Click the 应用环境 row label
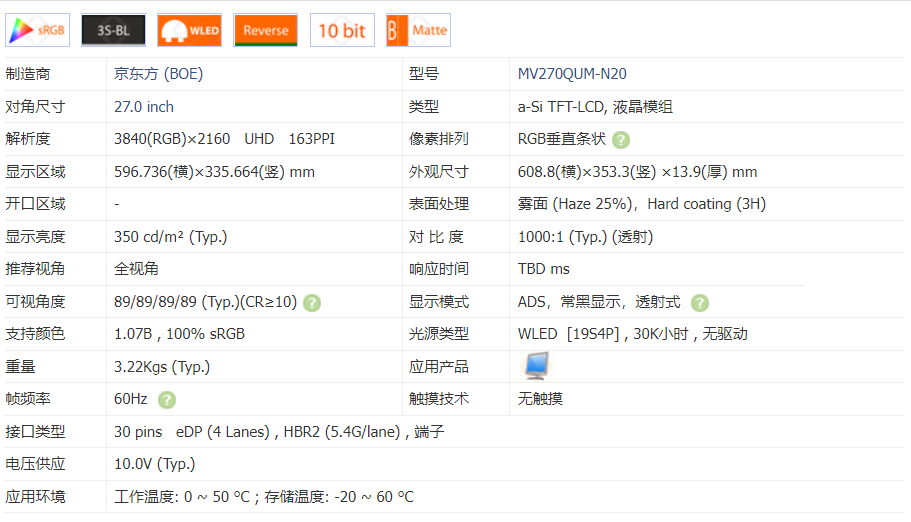Viewport: 911px width, 522px height. click(35, 497)
